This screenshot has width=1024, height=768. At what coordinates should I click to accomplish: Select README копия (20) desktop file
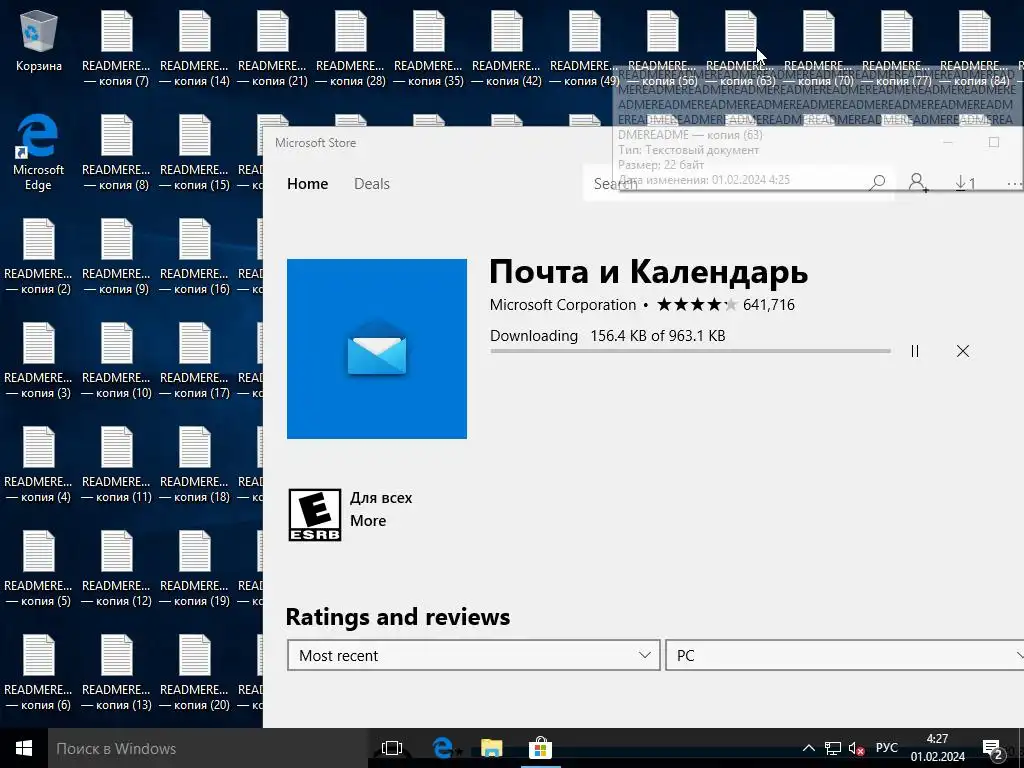click(x=195, y=671)
